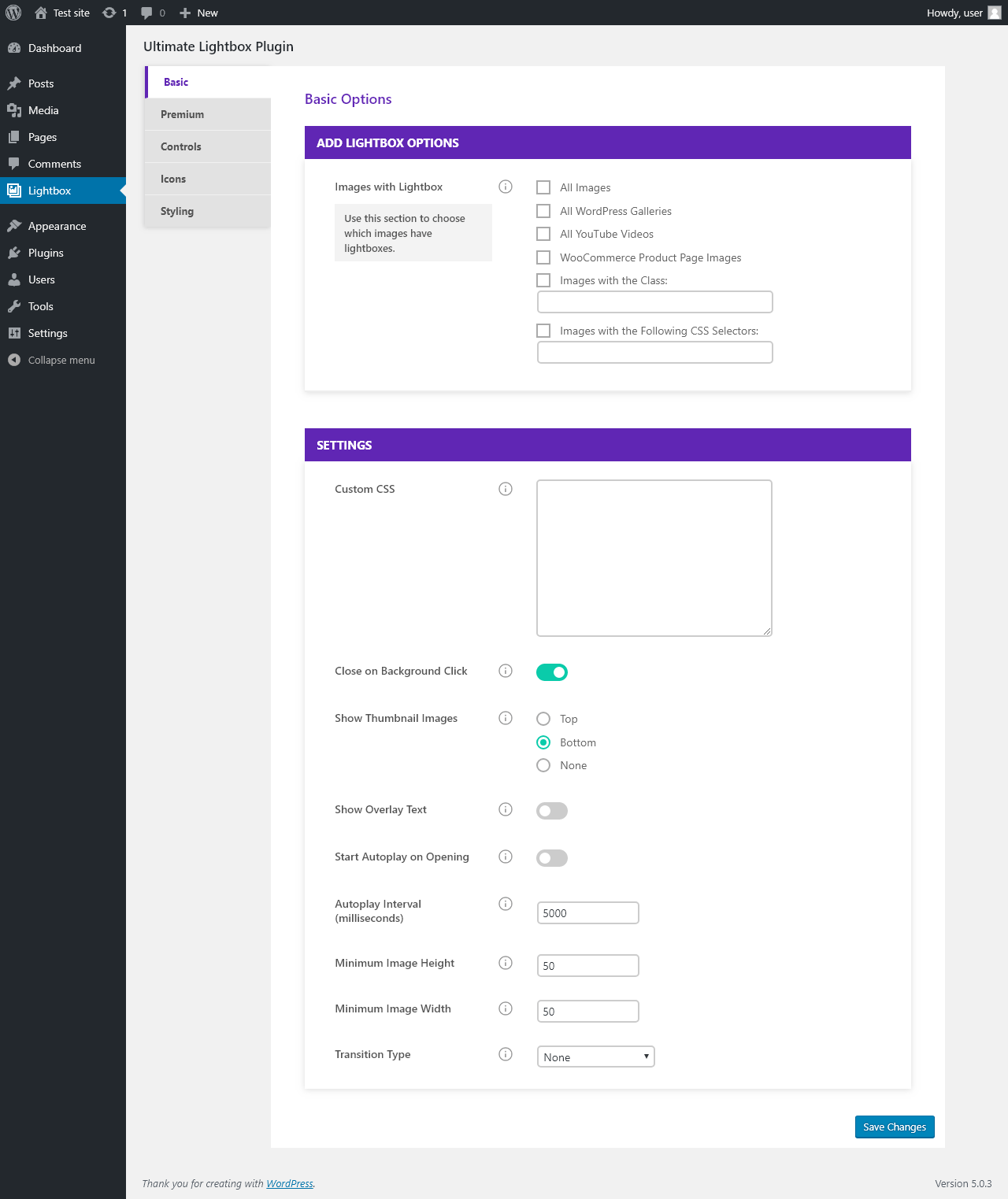
Task: Open the comments bubble icon in admin bar
Action: (x=146, y=13)
